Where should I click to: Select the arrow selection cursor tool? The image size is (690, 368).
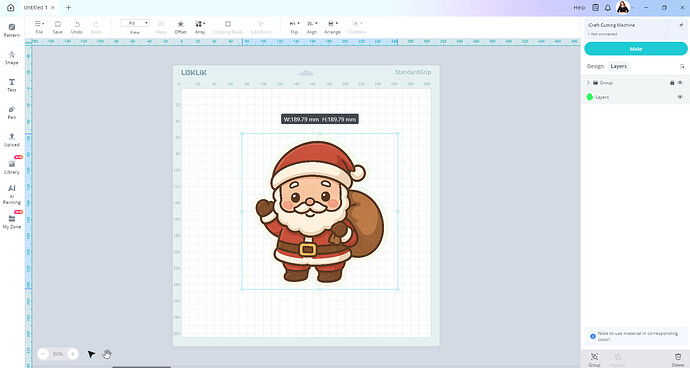[91, 354]
